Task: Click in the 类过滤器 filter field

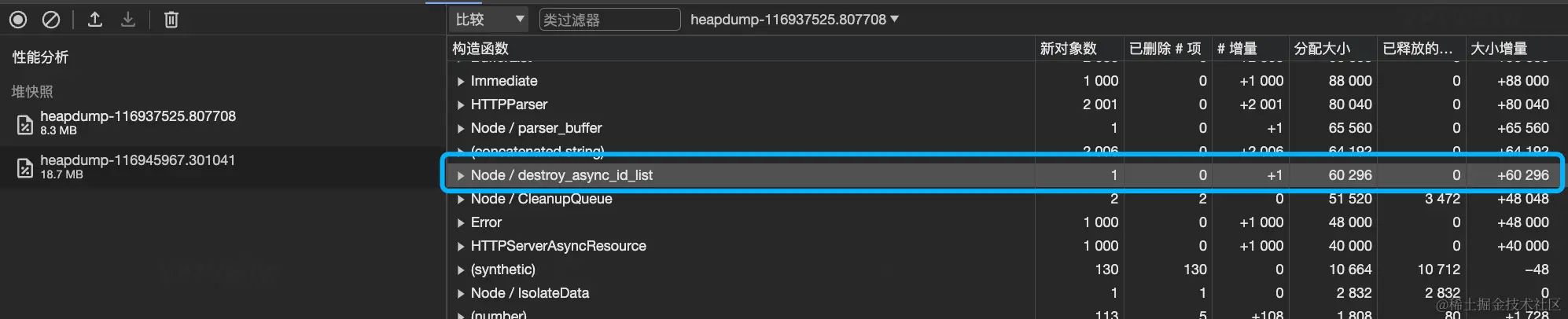Action: [x=609, y=20]
